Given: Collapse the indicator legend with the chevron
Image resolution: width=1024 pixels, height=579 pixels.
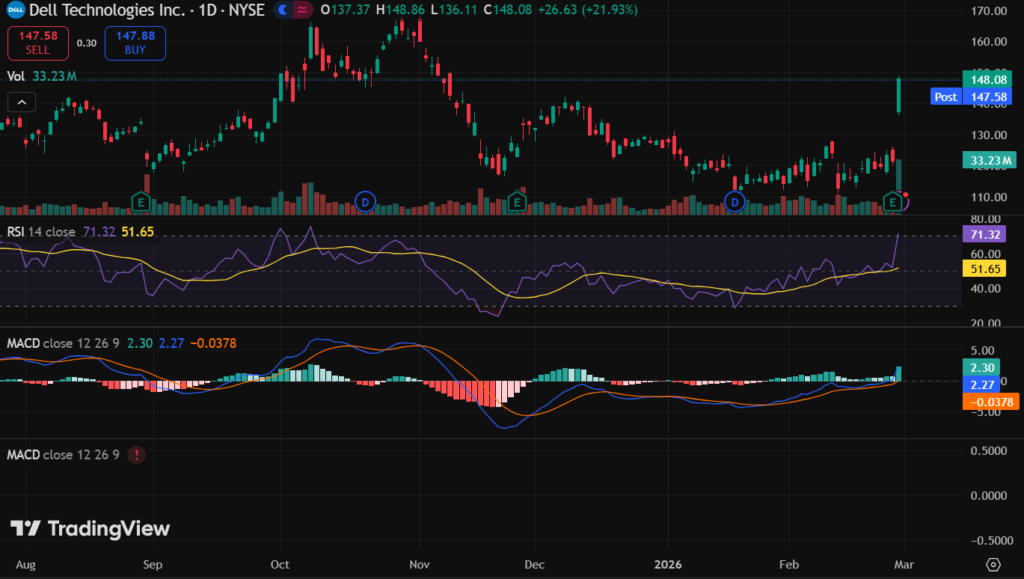Looking at the screenshot, I should (x=21, y=101).
